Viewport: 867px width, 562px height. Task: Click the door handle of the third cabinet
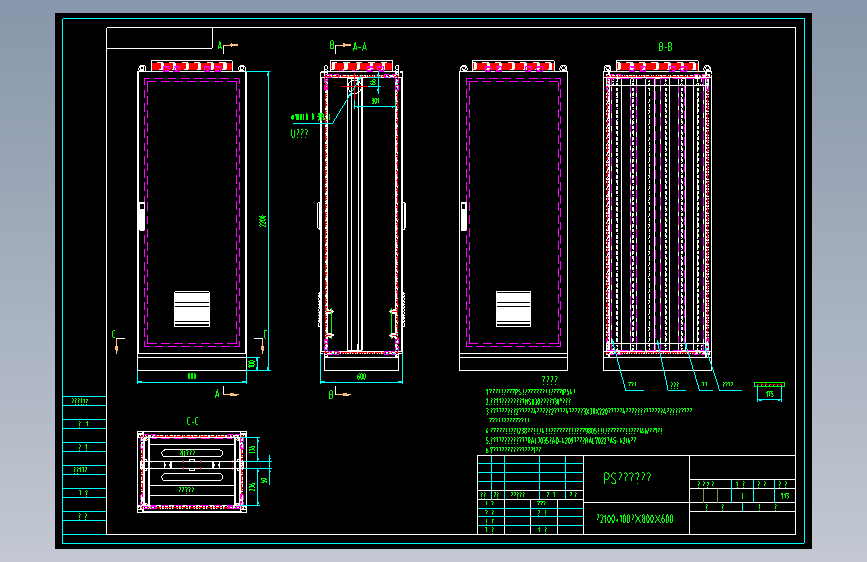(x=463, y=216)
